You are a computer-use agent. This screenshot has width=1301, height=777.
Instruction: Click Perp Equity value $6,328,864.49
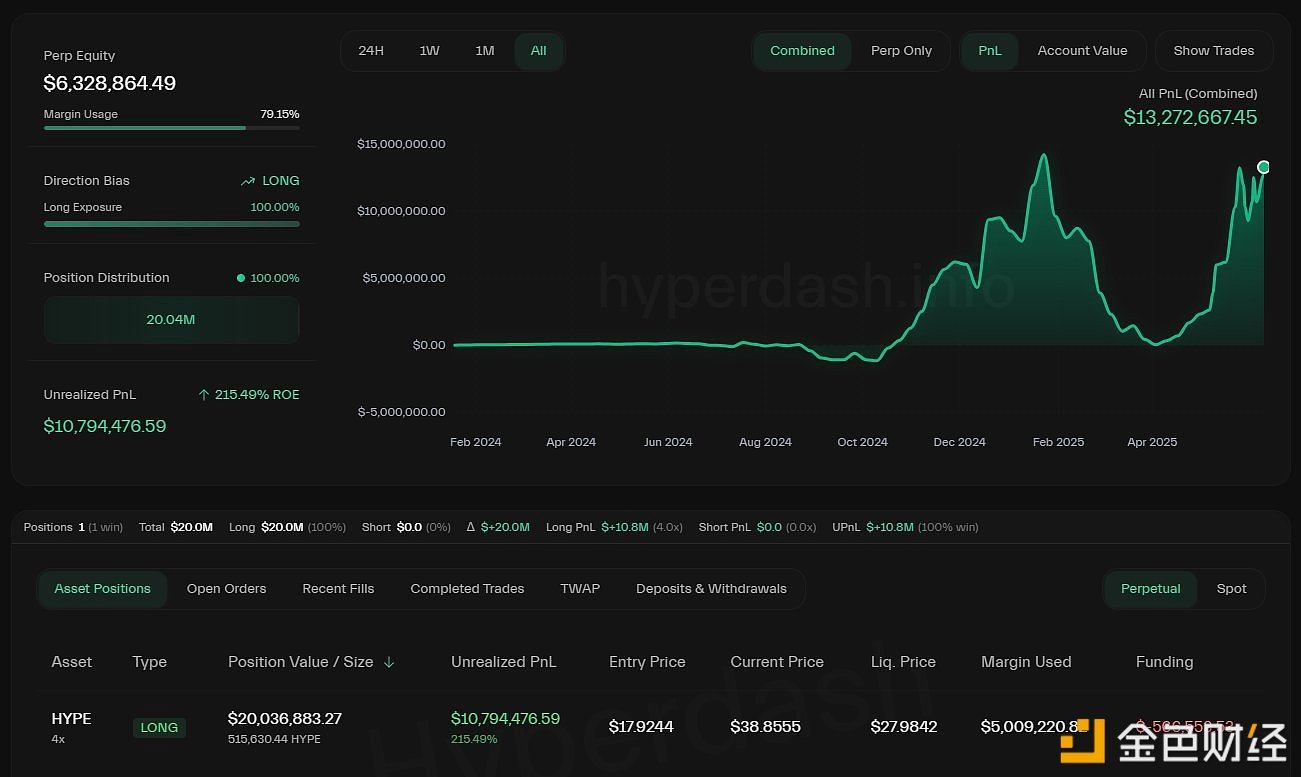(110, 84)
